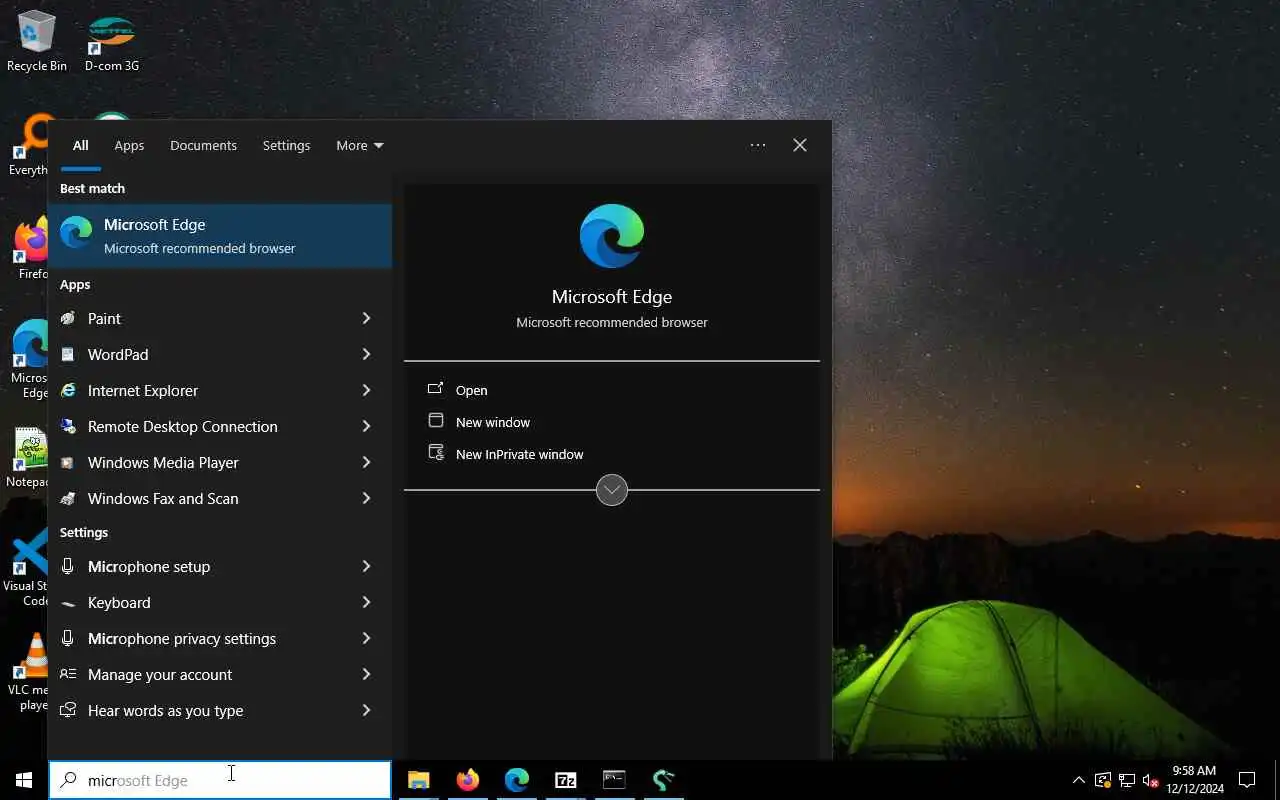Click the Keyboard settings icon
Screen dimensions: 1280x800
pyautogui.click(x=68, y=602)
